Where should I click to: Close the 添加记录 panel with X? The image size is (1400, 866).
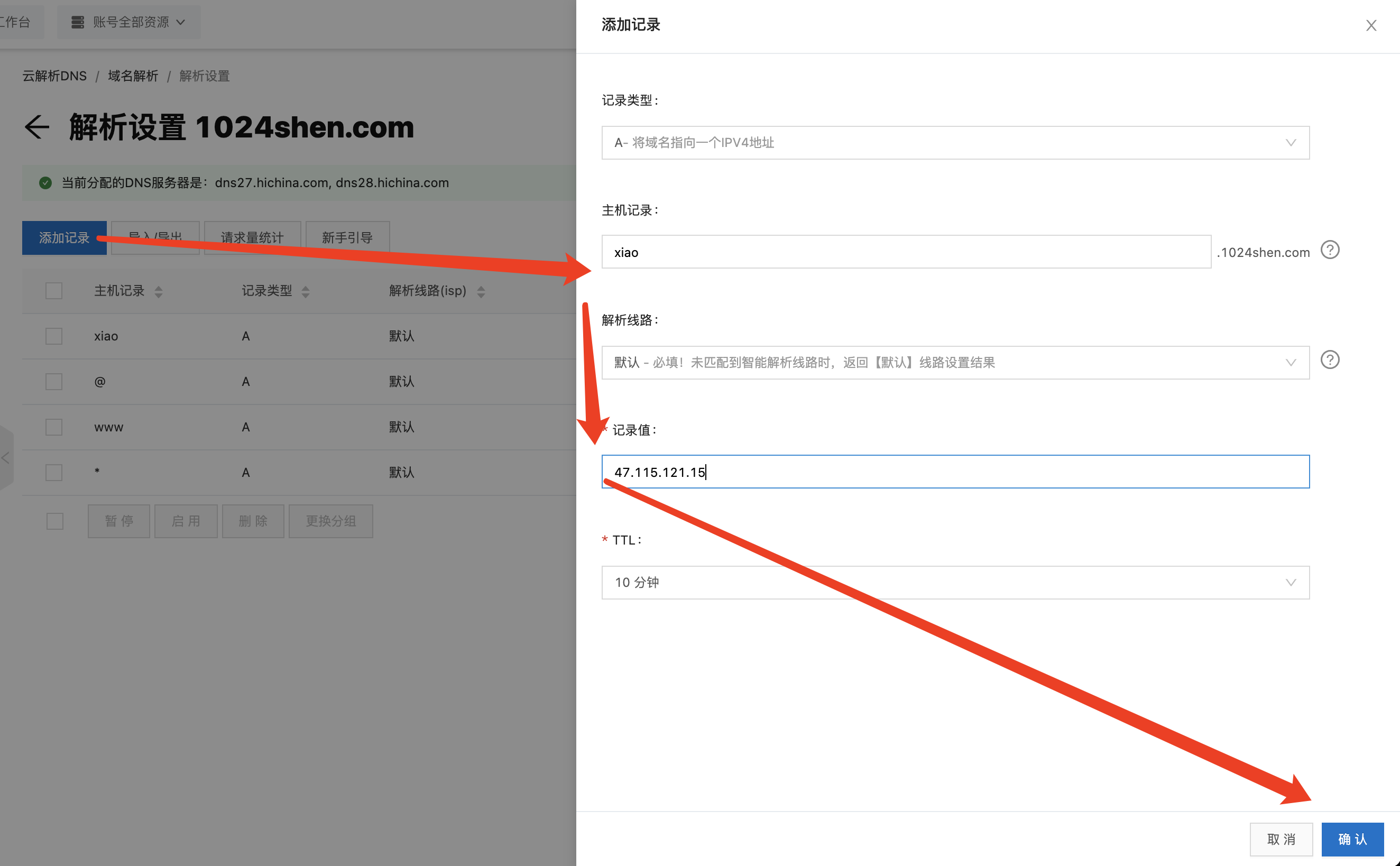[1371, 26]
